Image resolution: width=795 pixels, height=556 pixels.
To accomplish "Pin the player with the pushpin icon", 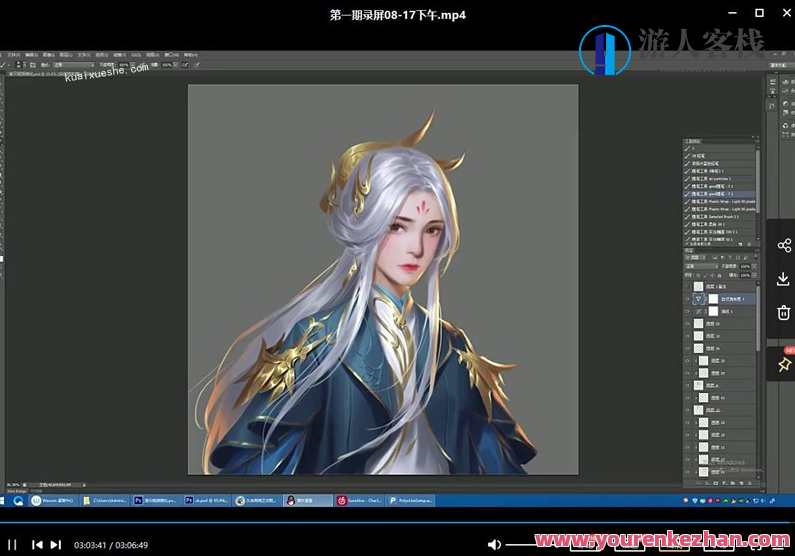I will 784,364.
